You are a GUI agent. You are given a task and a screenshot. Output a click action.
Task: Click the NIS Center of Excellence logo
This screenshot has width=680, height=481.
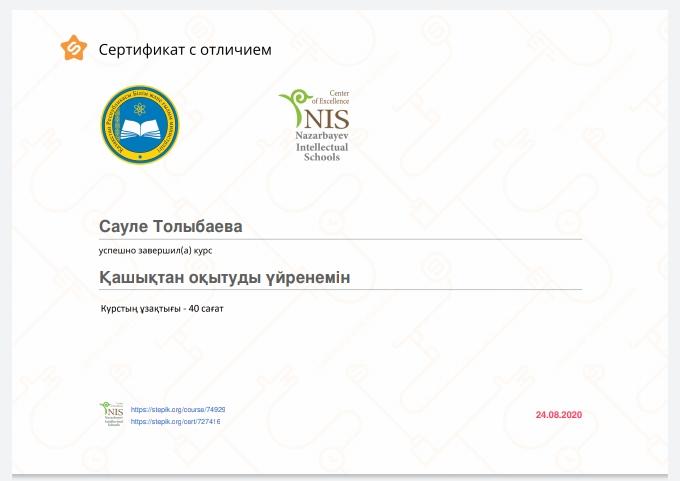tap(314, 125)
